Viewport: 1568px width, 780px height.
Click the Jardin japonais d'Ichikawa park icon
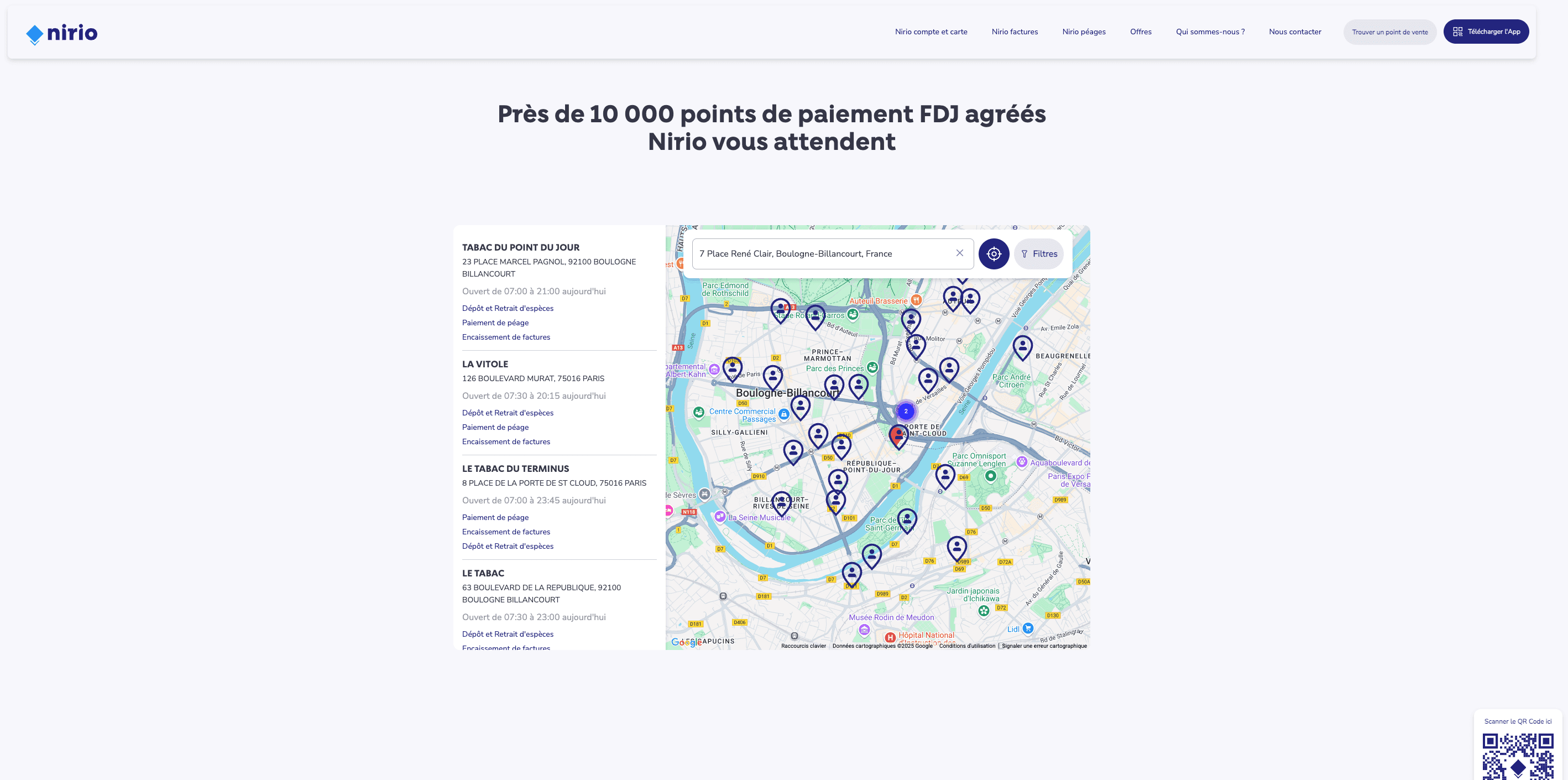984,610
